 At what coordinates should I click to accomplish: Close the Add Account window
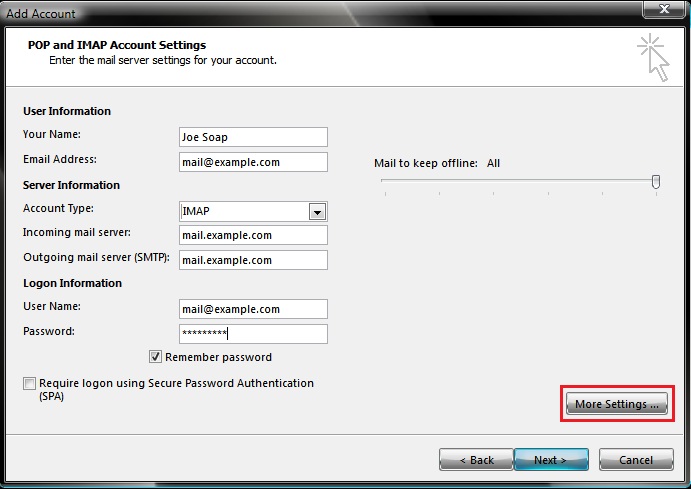click(665, 8)
